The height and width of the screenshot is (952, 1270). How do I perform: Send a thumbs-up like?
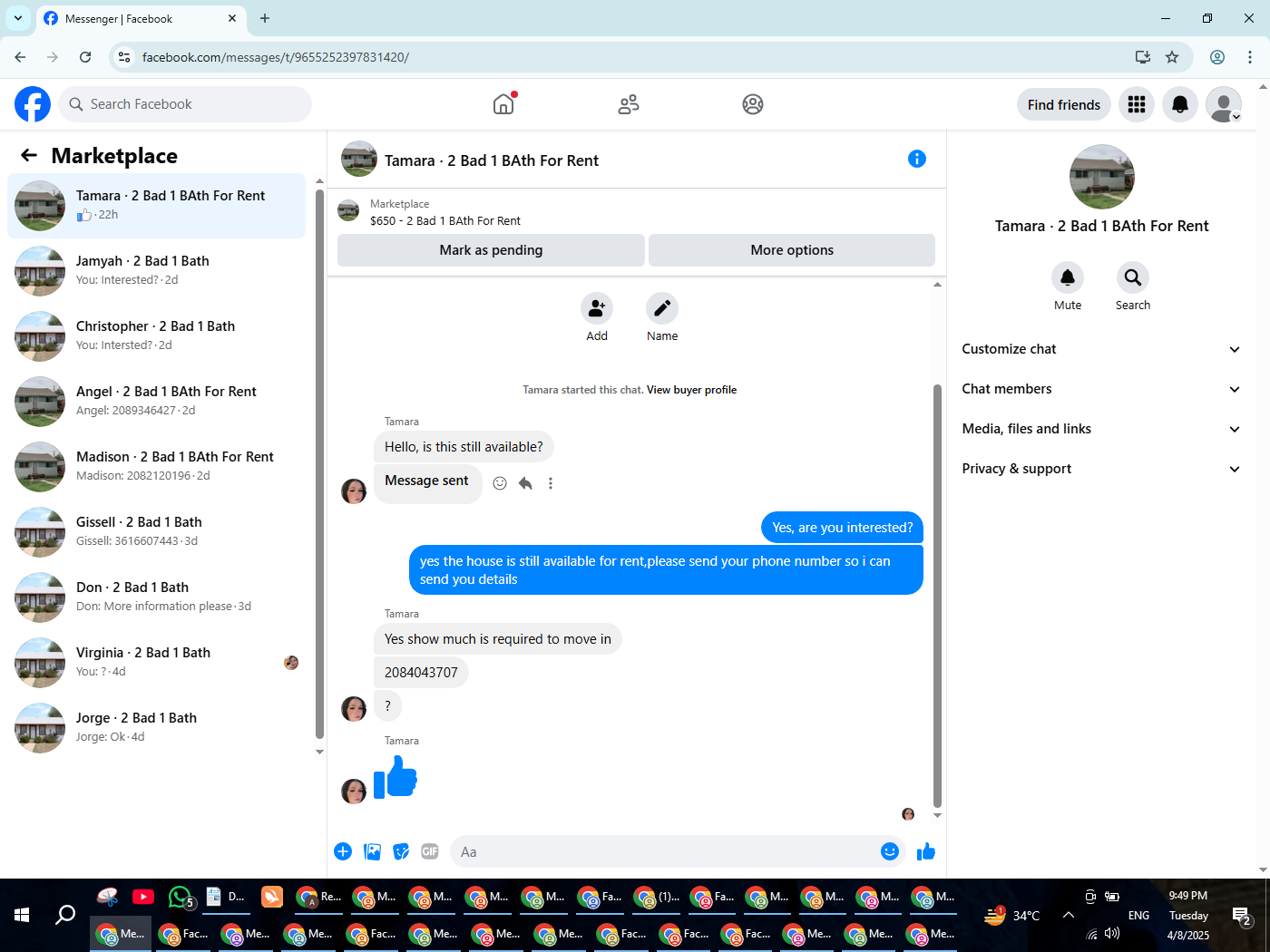[926, 851]
